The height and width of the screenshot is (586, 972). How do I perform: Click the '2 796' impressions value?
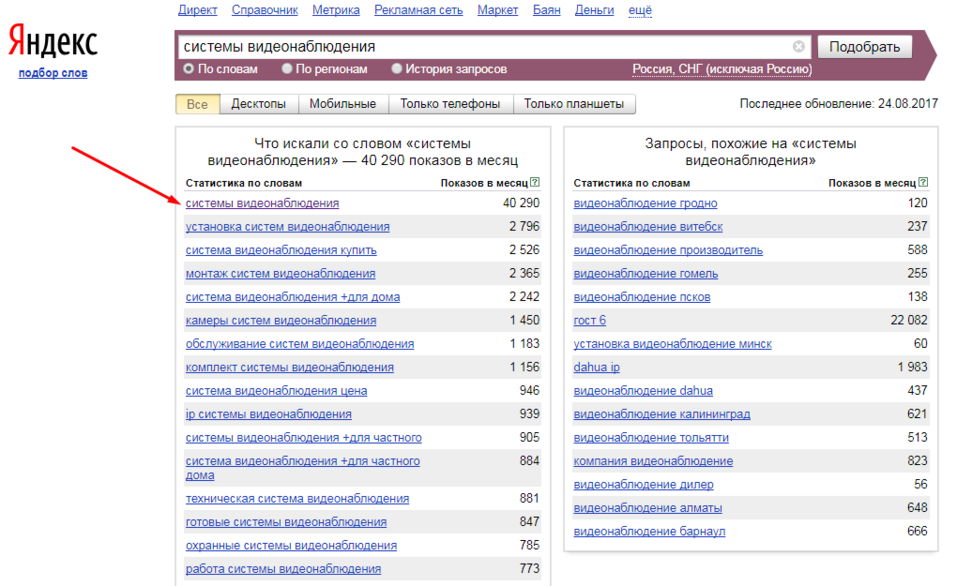tap(524, 227)
